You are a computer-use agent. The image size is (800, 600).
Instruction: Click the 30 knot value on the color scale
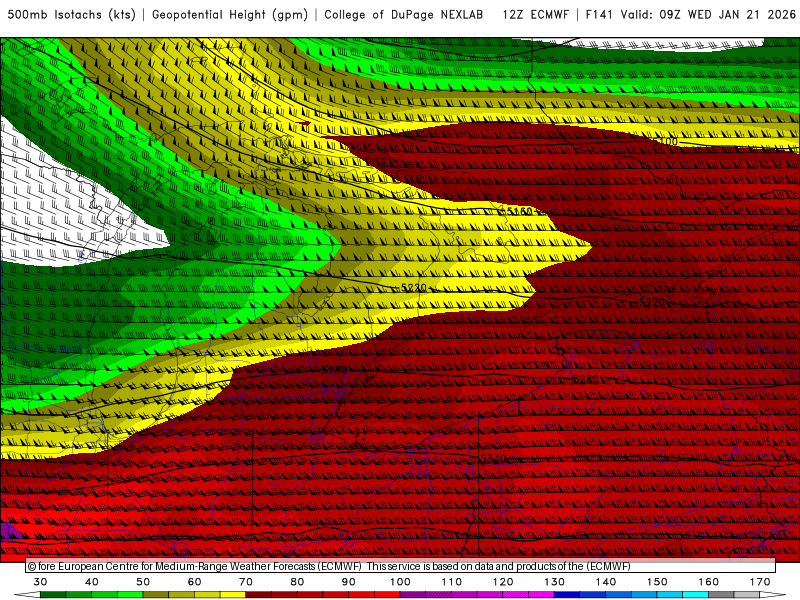point(40,582)
